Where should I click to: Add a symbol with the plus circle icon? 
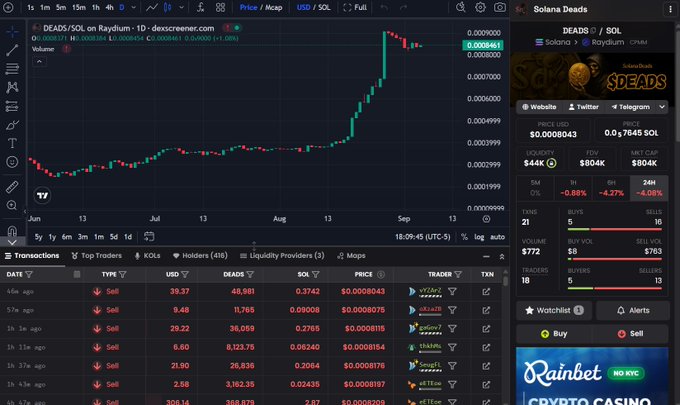pyautogui.click(x=8, y=7)
